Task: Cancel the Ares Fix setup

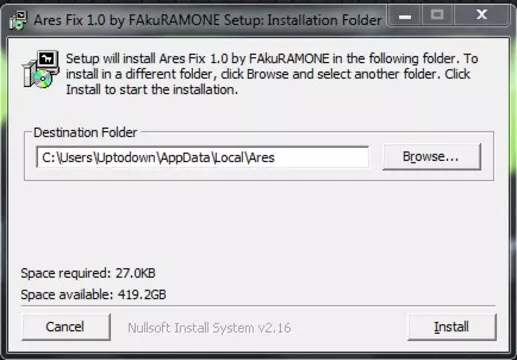Action: 66,327
